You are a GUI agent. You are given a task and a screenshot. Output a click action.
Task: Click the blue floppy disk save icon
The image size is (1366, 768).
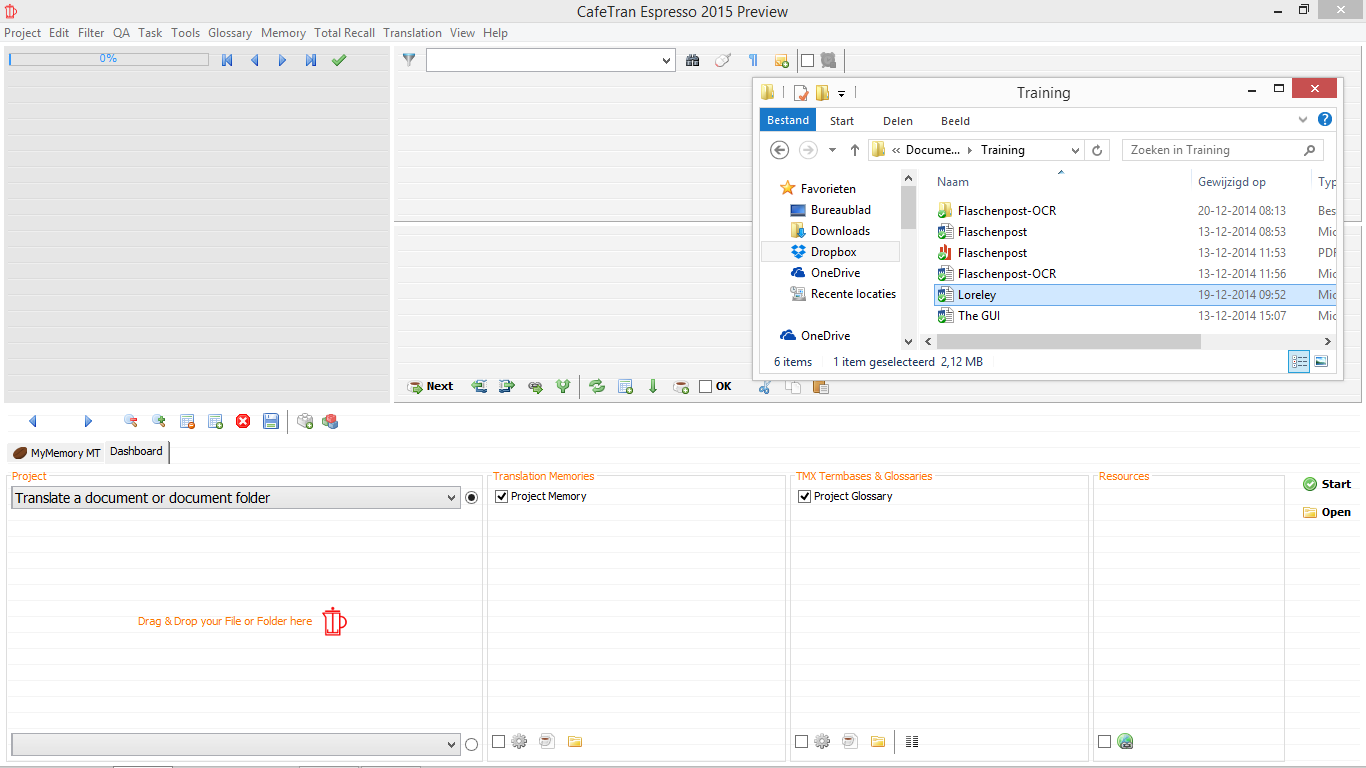click(271, 422)
